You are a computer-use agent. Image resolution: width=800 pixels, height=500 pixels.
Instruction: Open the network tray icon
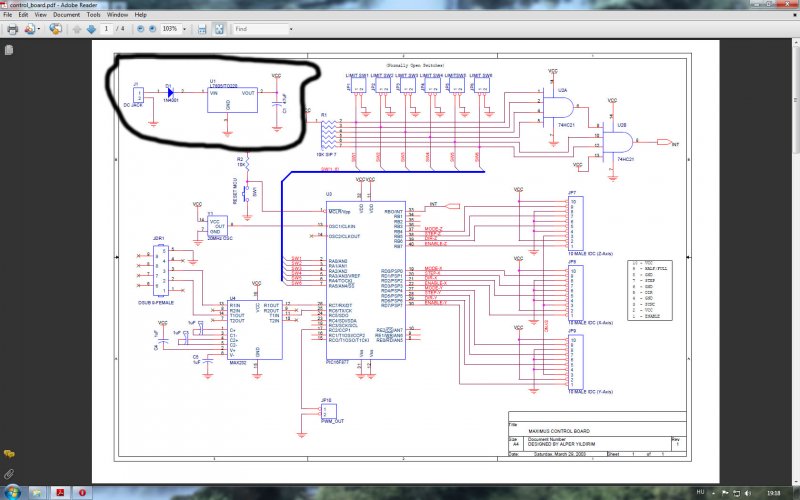coord(736,493)
